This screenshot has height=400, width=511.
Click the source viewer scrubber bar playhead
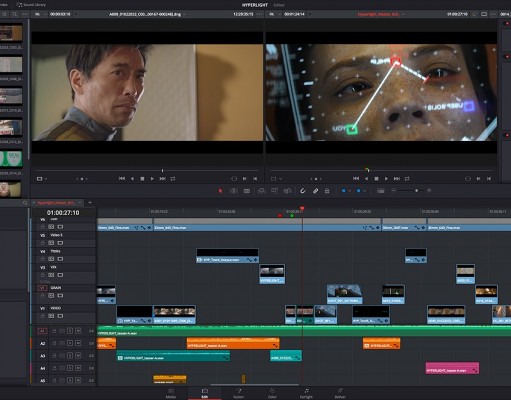pos(162,170)
